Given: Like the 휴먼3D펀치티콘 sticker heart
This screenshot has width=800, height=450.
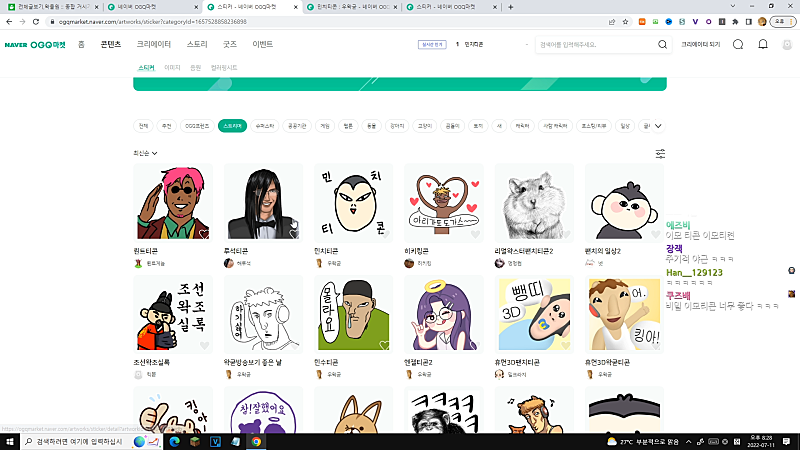Looking at the screenshot, I should click(x=565, y=345).
